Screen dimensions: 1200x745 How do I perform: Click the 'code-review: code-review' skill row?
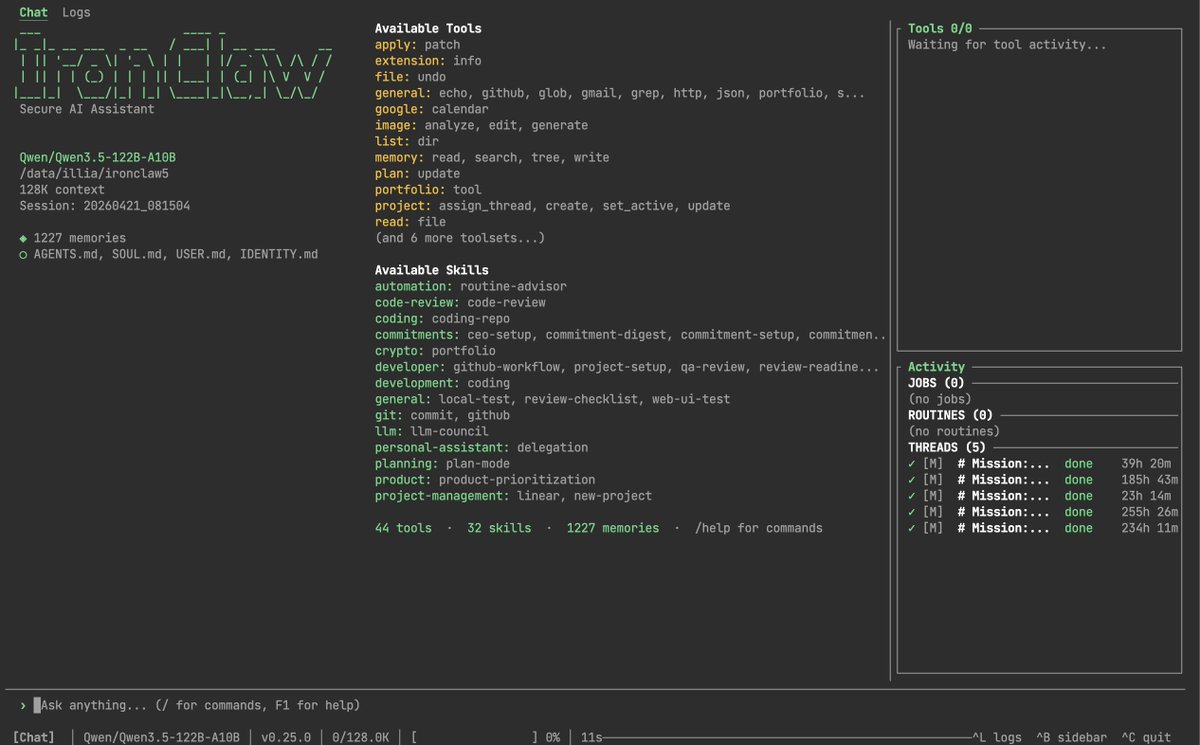460,302
